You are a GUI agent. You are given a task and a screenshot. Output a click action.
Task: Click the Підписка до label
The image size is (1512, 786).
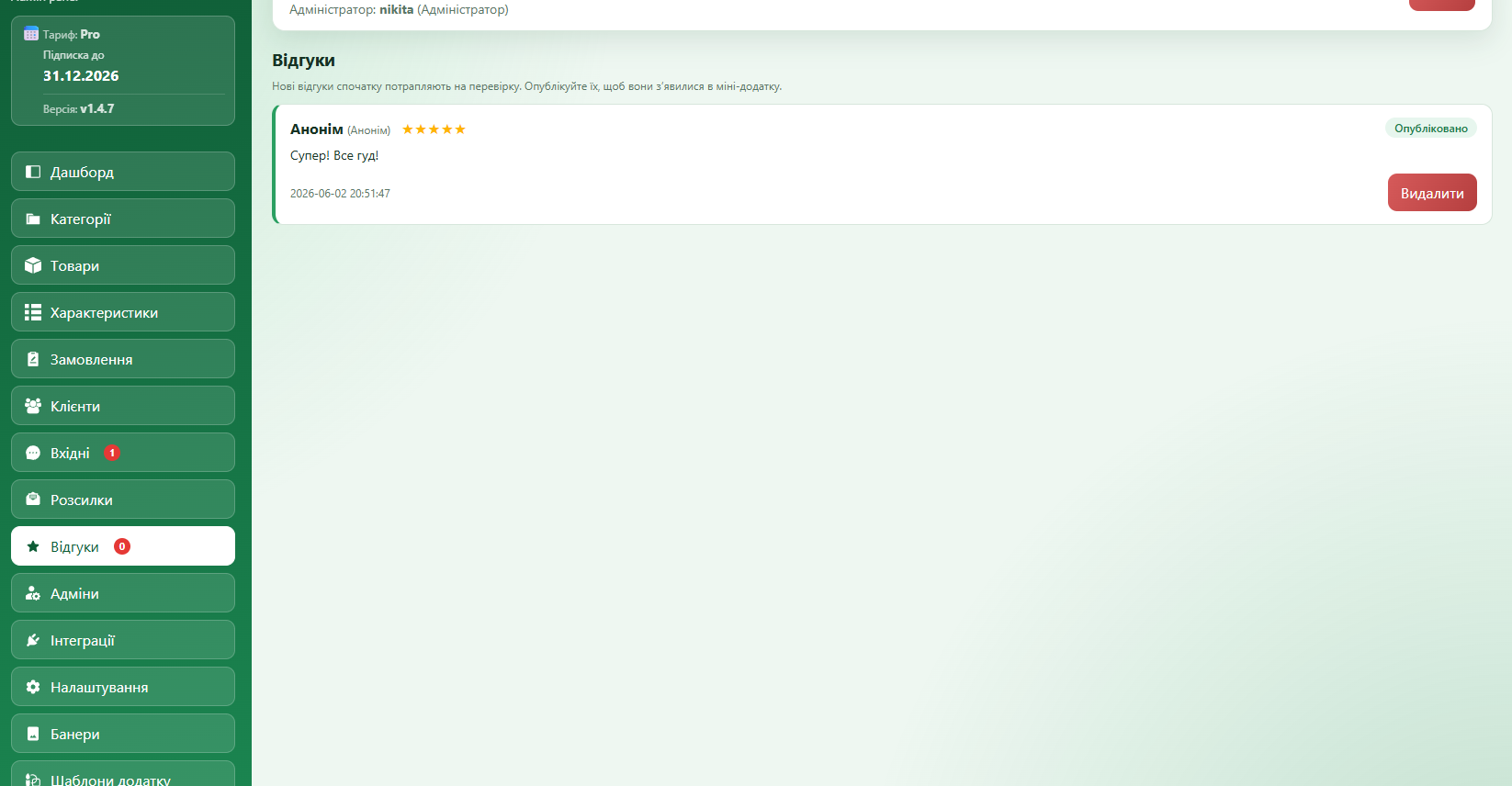[x=73, y=55]
